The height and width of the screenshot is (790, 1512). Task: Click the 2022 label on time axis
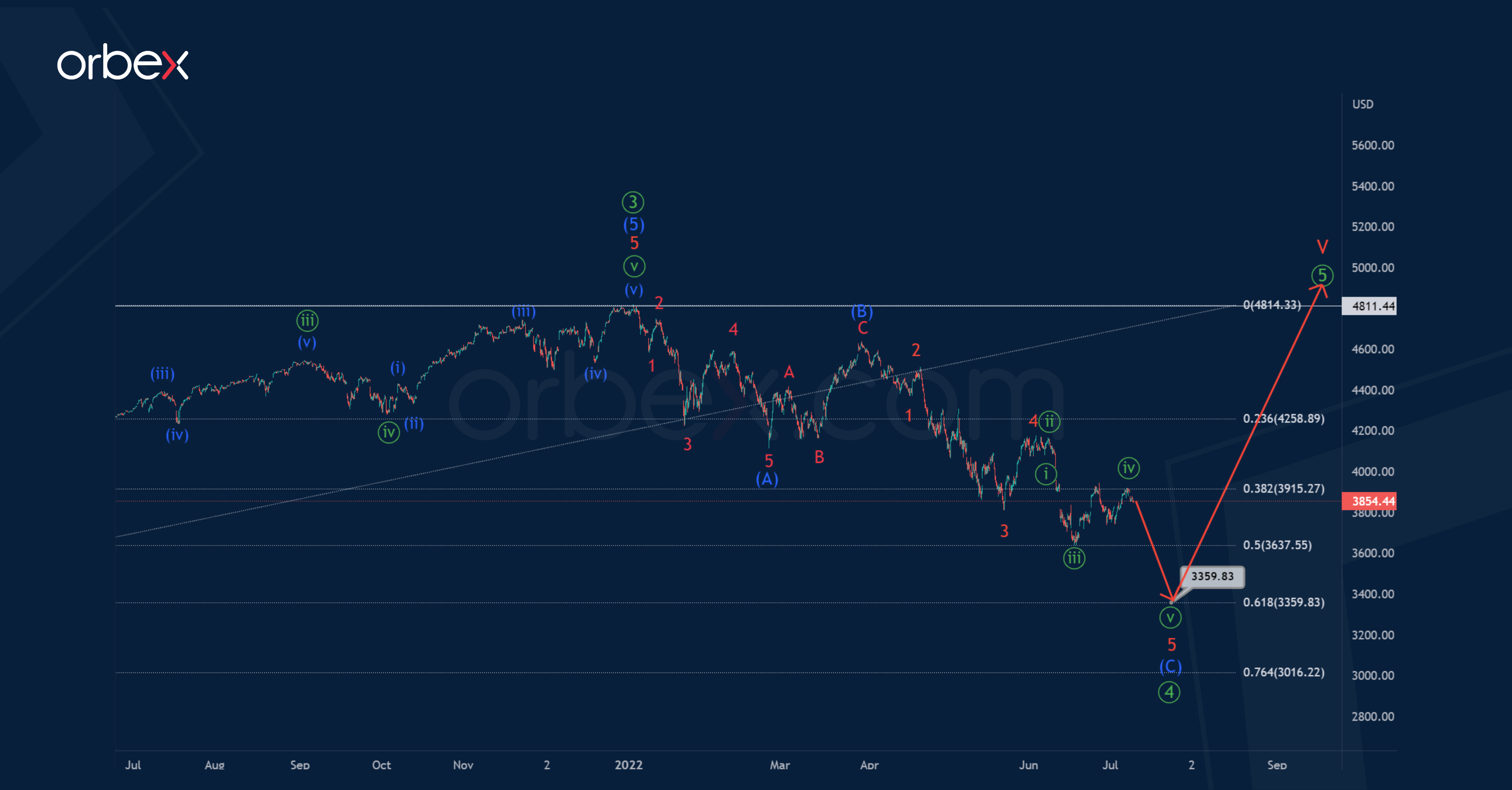click(628, 765)
